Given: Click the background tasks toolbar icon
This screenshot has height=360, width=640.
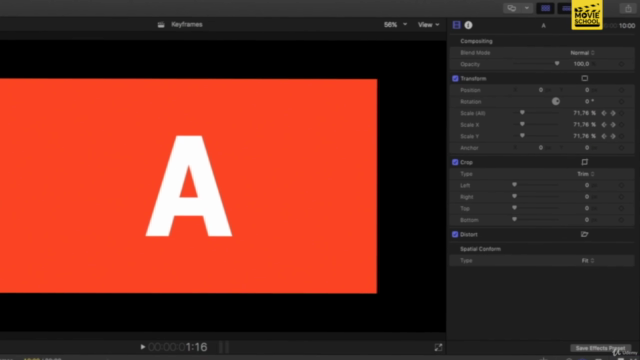Looking at the screenshot, I should (x=511, y=8).
